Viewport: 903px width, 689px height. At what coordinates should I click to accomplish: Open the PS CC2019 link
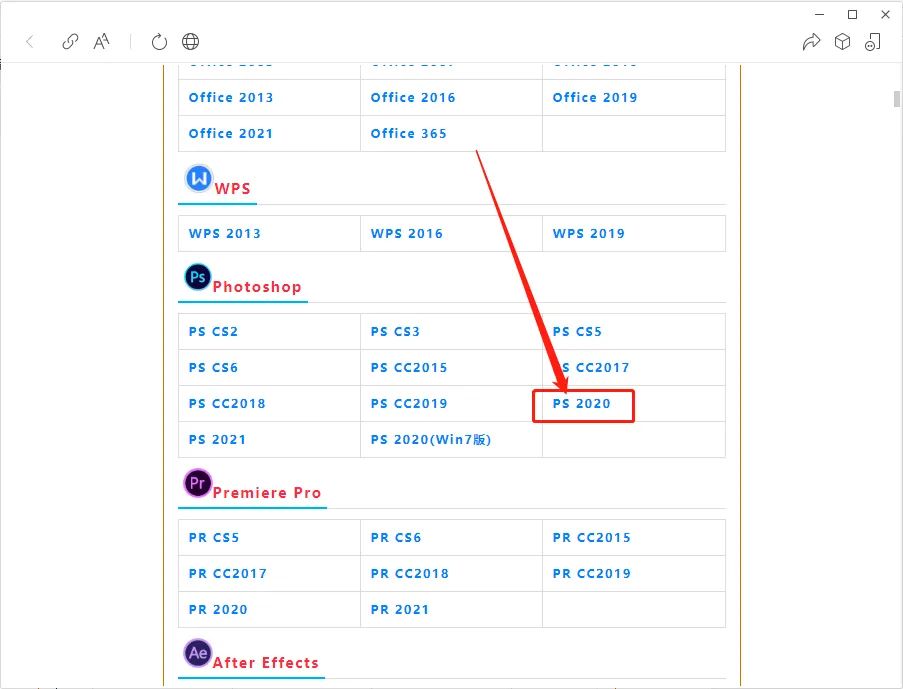point(409,403)
